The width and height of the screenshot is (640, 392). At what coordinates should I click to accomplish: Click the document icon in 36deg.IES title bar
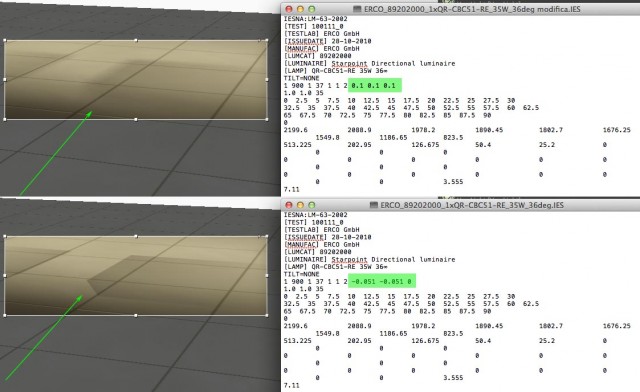coord(373,205)
